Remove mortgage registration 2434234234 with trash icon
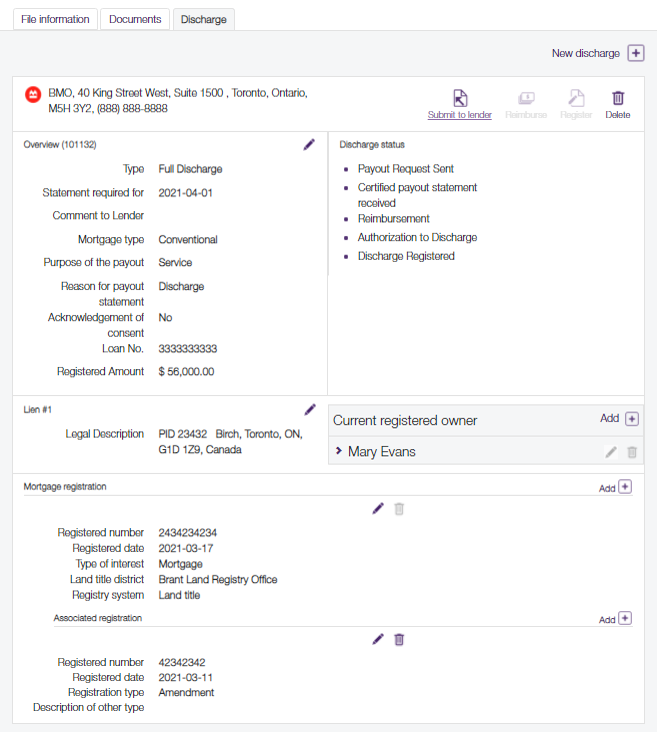The width and height of the screenshot is (658, 732). (399, 508)
